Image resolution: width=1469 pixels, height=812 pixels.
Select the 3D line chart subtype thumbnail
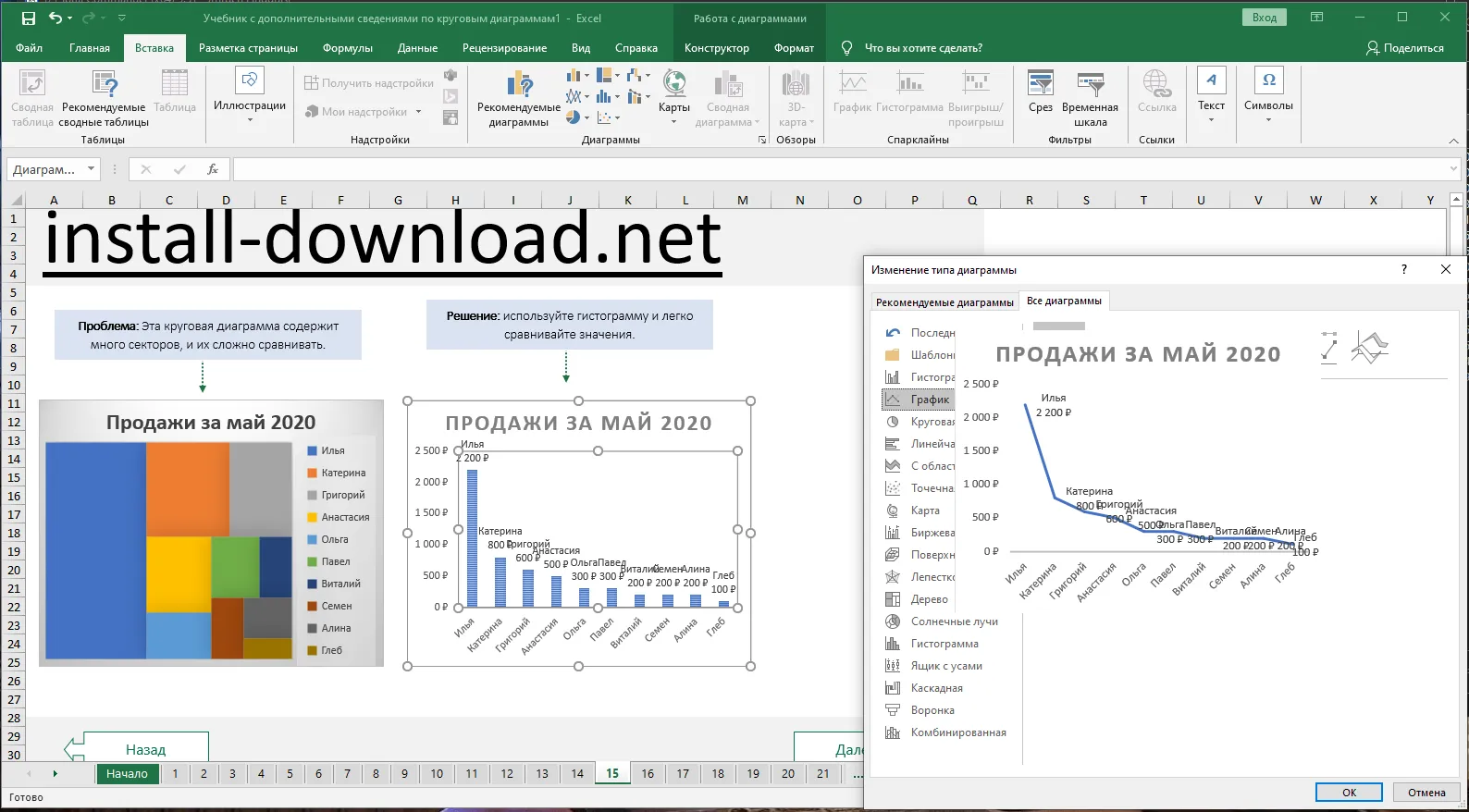pos(1369,348)
